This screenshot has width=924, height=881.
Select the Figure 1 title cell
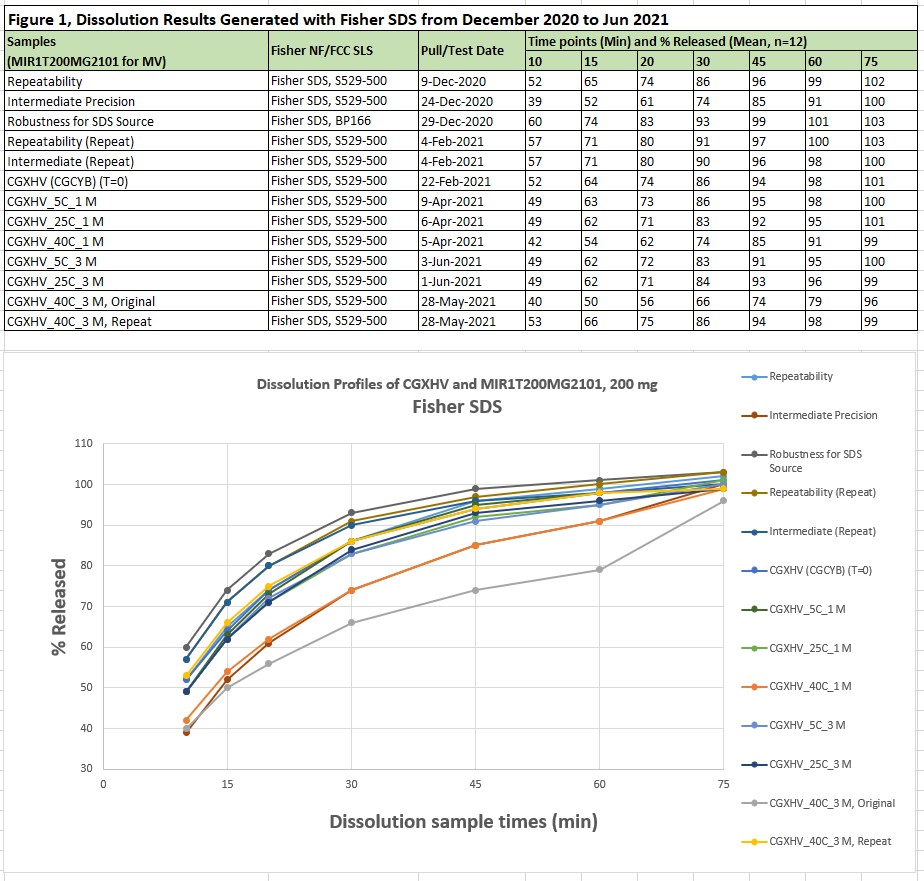pos(461,20)
